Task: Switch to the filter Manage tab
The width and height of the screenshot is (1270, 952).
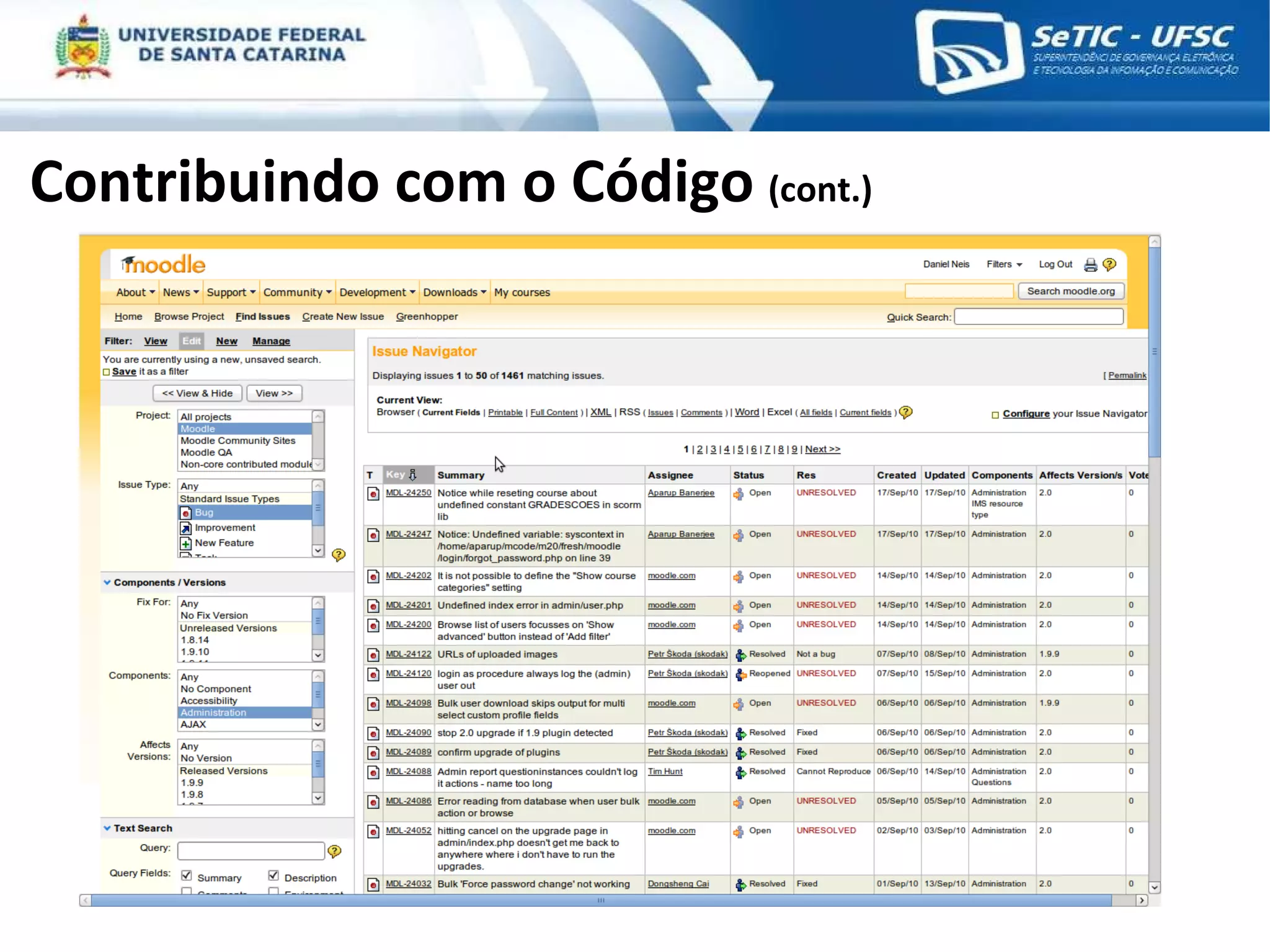Action: 271,341
